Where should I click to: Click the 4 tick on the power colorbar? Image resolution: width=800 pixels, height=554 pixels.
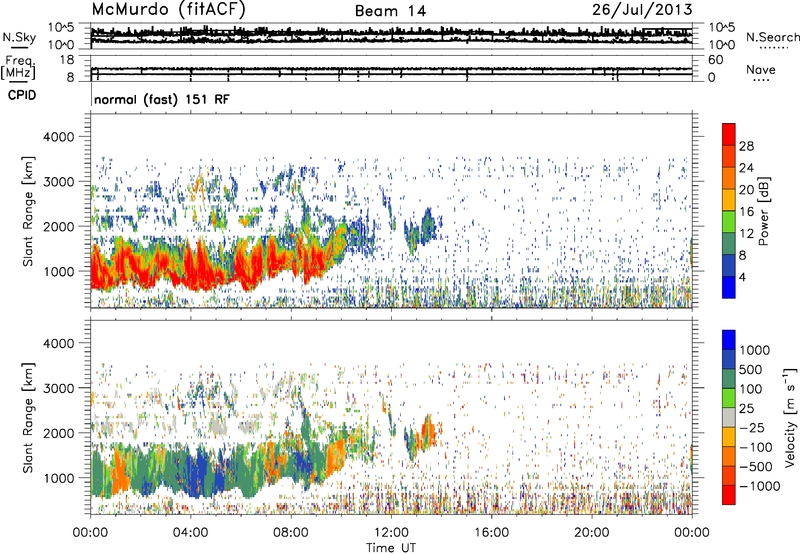click(x=743, y=277)
